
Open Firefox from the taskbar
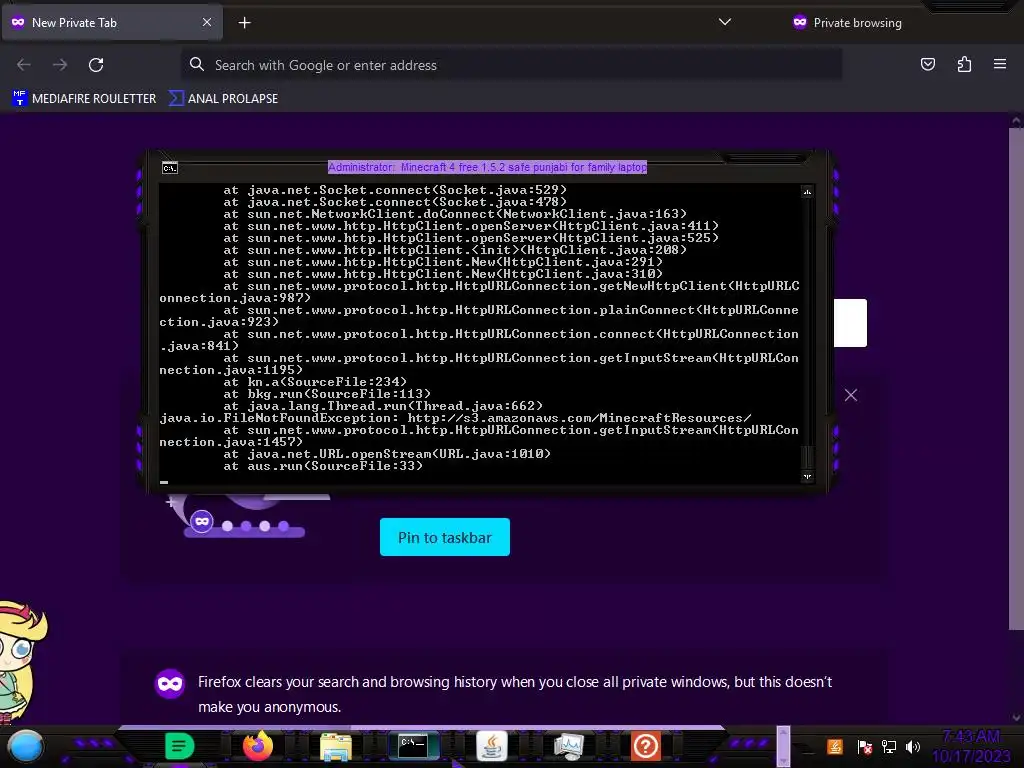pos(258,746)
